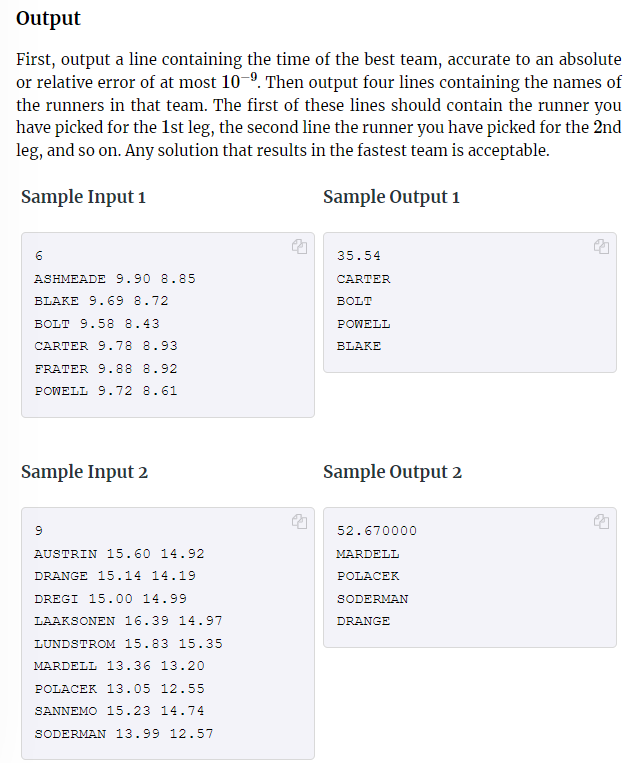Viewport: 642px width, 763px height.
Task: Click the 10⁻⁹ error tolerance expression
Action: point(239,81)
